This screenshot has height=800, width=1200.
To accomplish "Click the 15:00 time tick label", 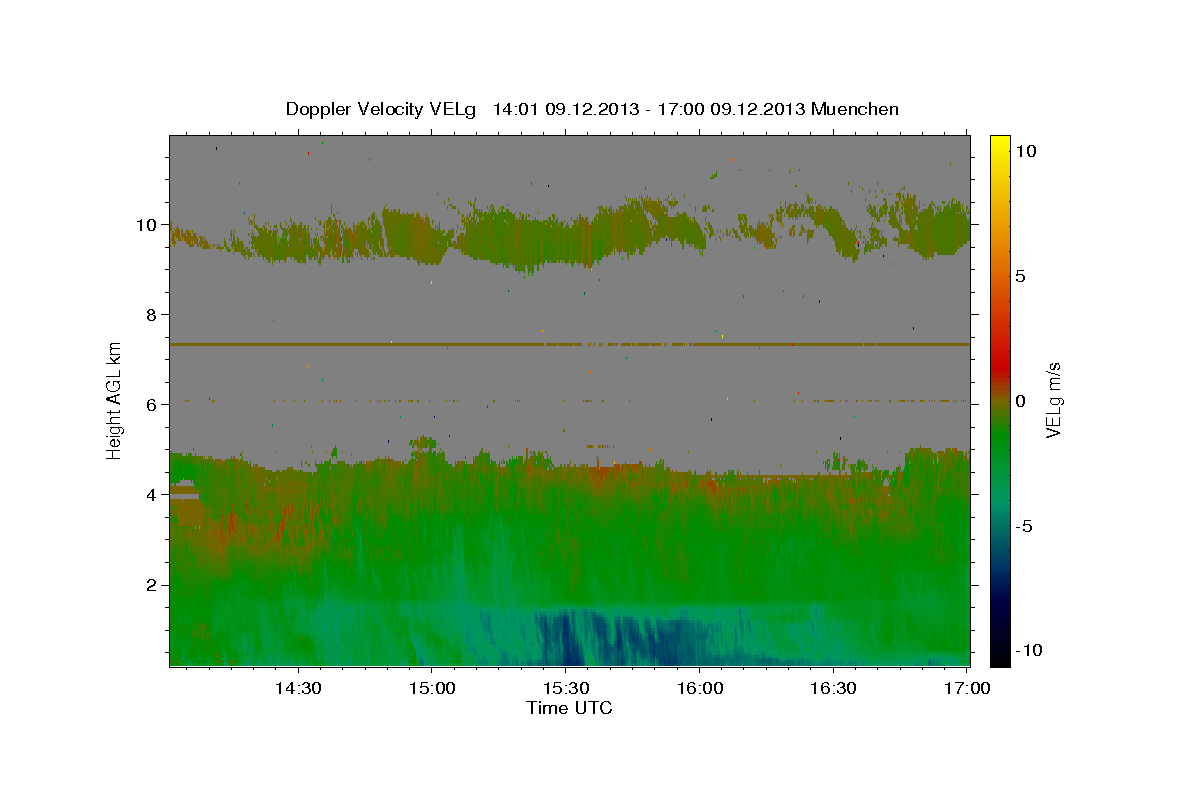I will (x=432, y=688).
